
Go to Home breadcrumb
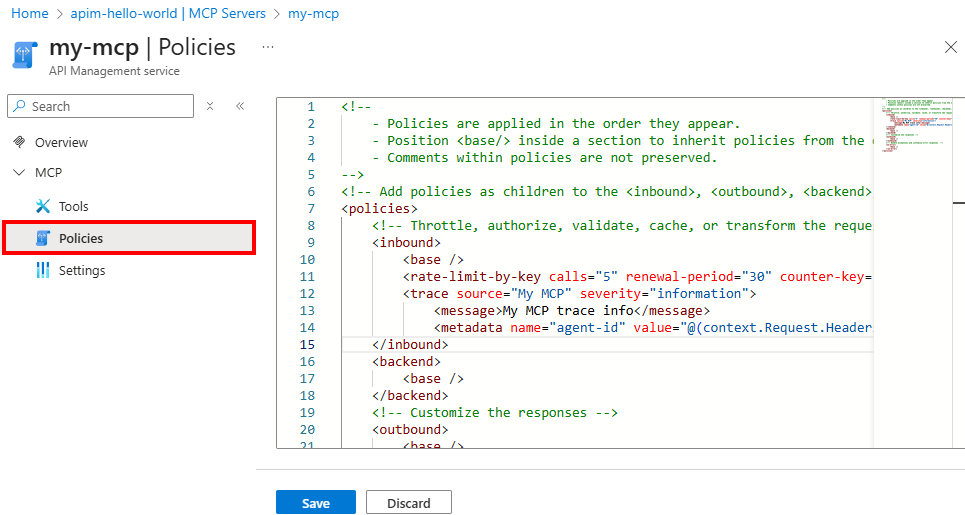tap(30, 14)
